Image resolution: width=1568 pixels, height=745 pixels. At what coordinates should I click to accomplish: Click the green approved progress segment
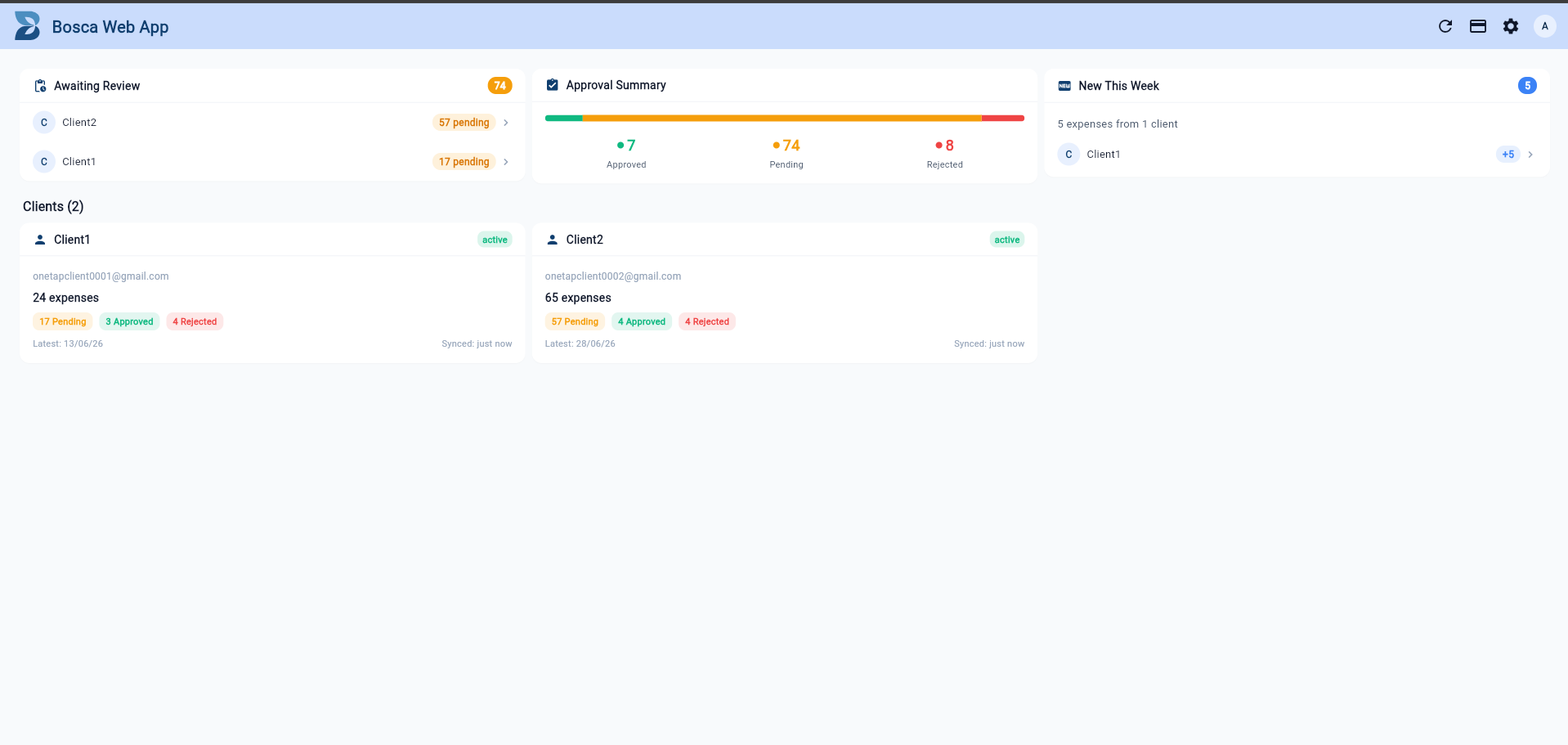pos(564,119)
